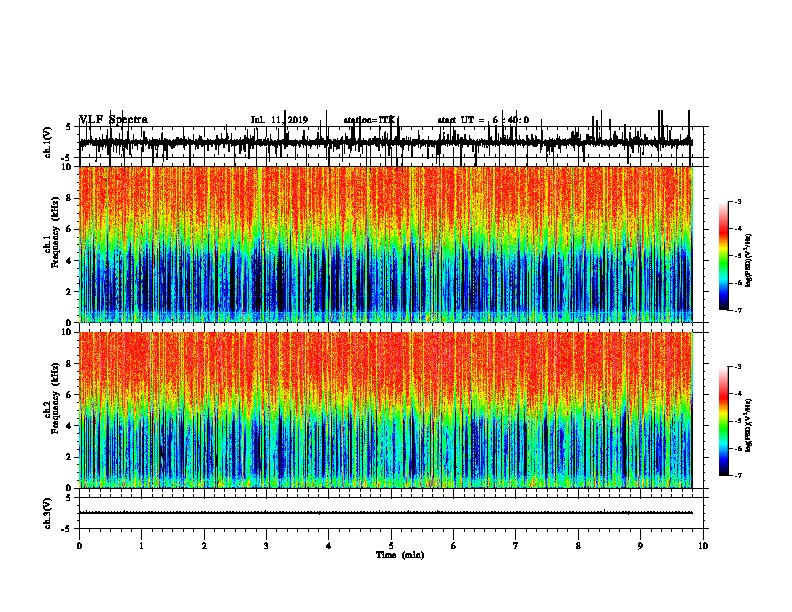Click the "station=ITK" label

coord(369,120)
